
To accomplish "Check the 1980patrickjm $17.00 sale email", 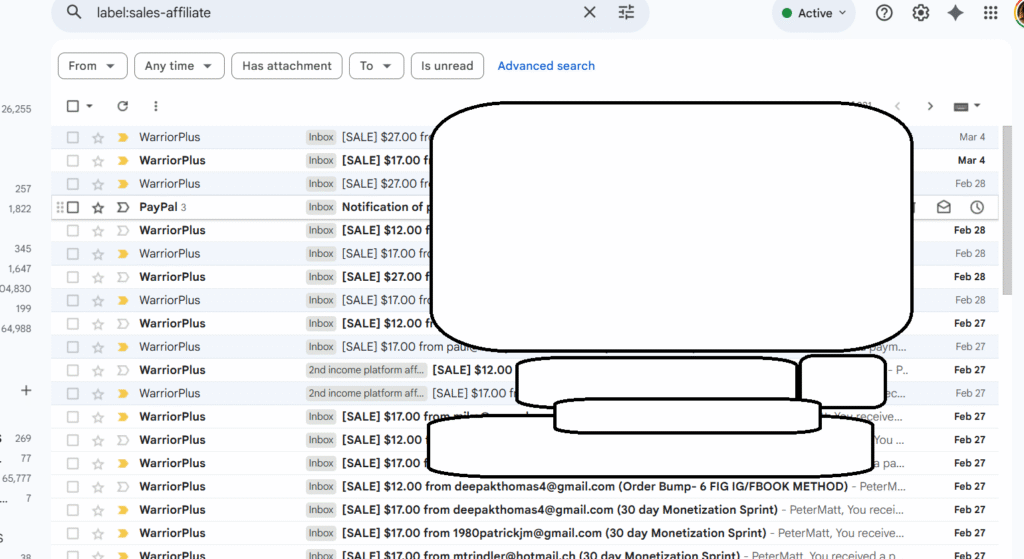I will (72, 534).
